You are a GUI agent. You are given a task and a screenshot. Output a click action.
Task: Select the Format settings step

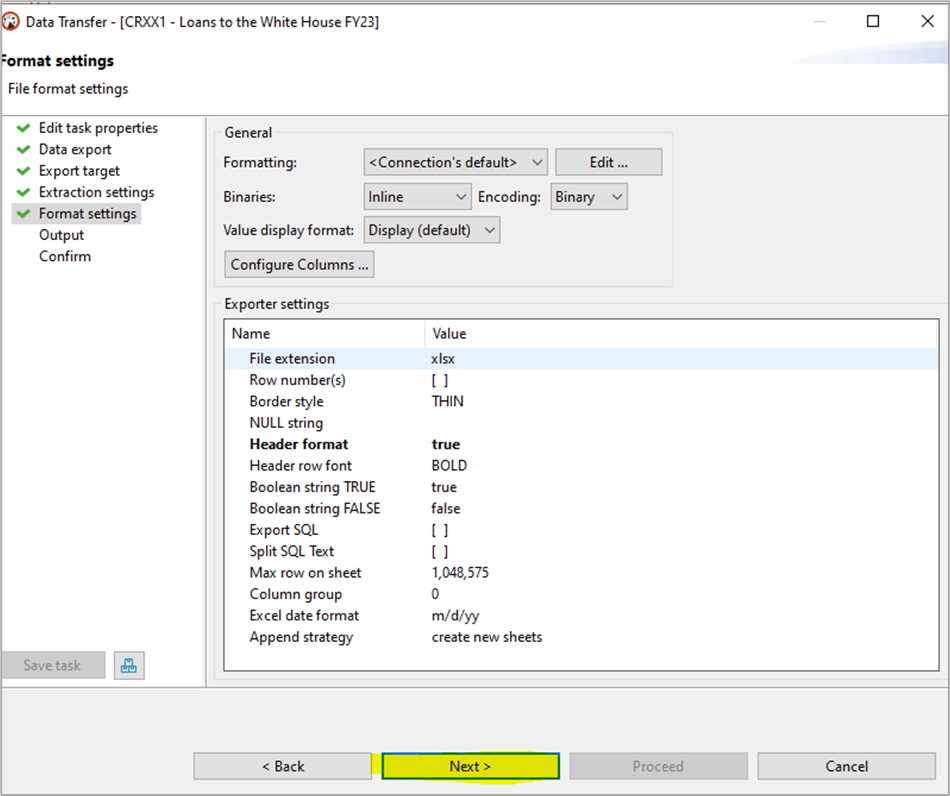click(x=88, y=213)
